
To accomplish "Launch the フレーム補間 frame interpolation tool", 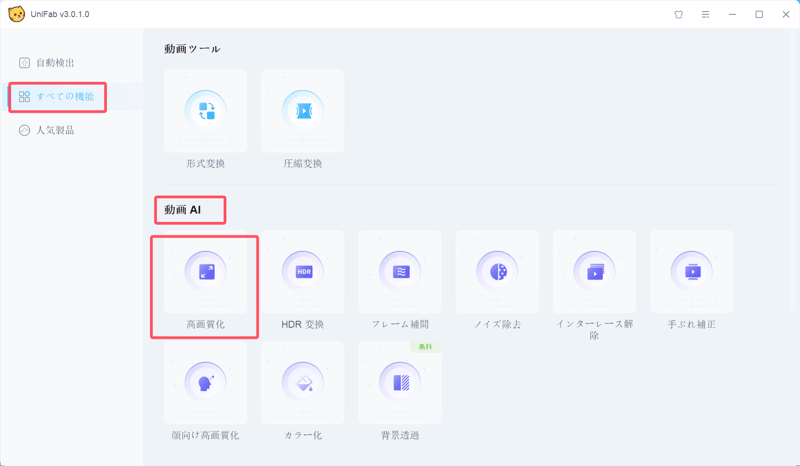I will click(400, 272).
